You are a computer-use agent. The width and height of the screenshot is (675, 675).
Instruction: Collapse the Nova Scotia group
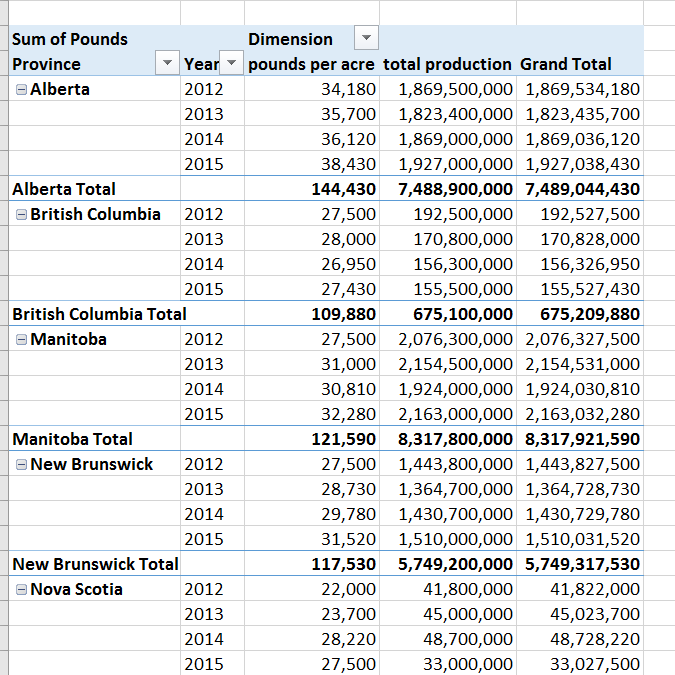point(21,590)
